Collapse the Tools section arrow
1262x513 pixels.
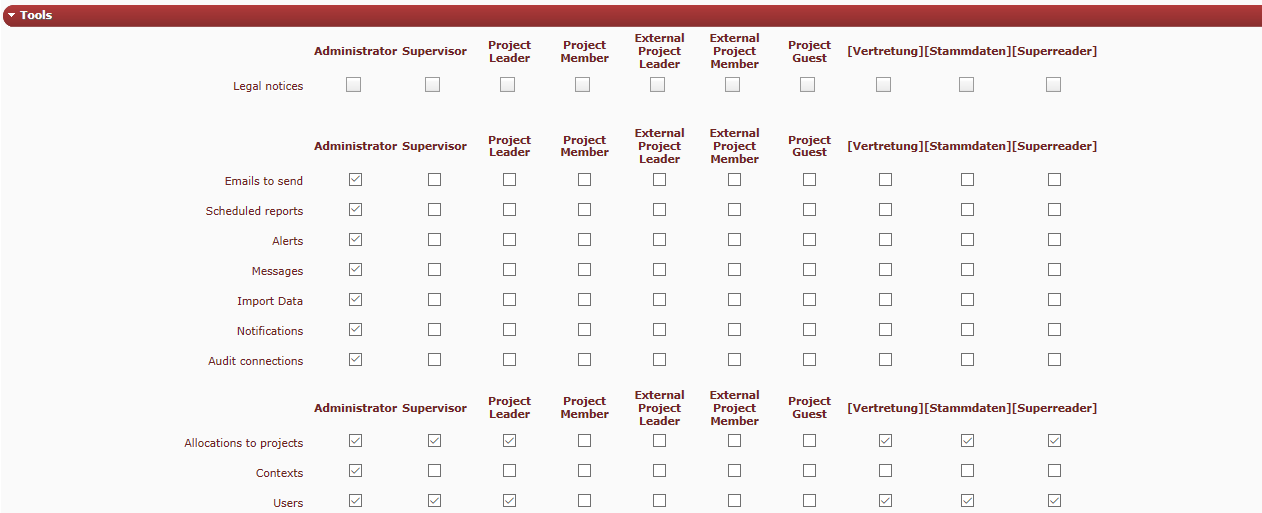click(11, 16)
